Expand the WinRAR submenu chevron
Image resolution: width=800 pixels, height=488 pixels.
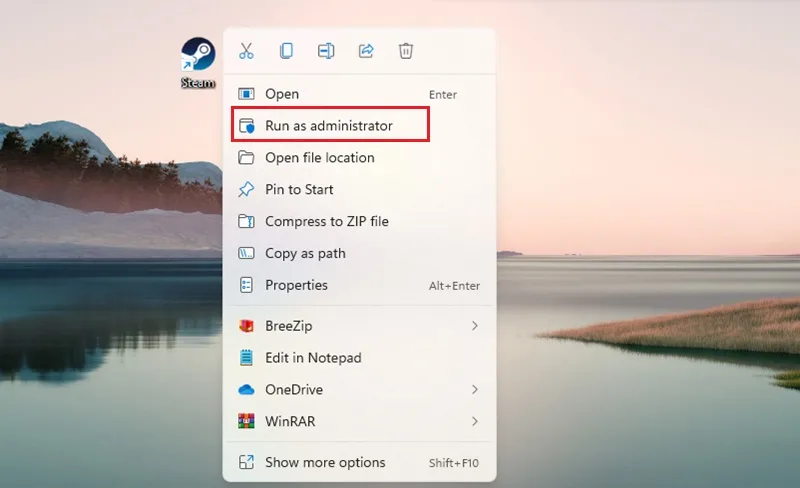click(474, 421)
